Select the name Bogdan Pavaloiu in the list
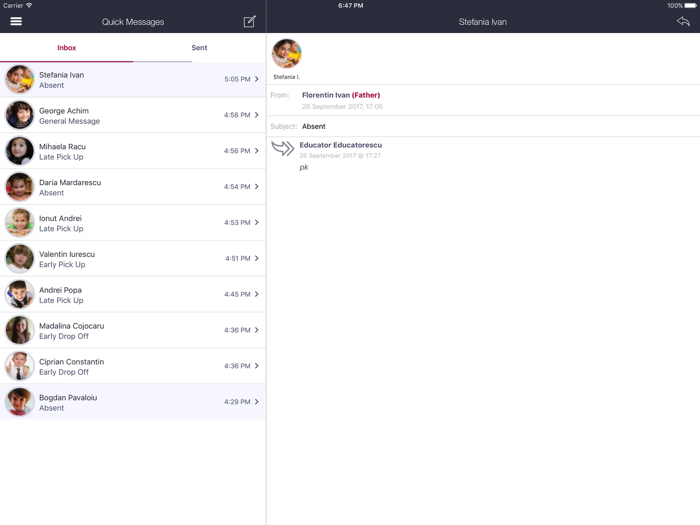The height and width of the screenshot is (525, 700). pyautogui.click(x=68, y=398)
